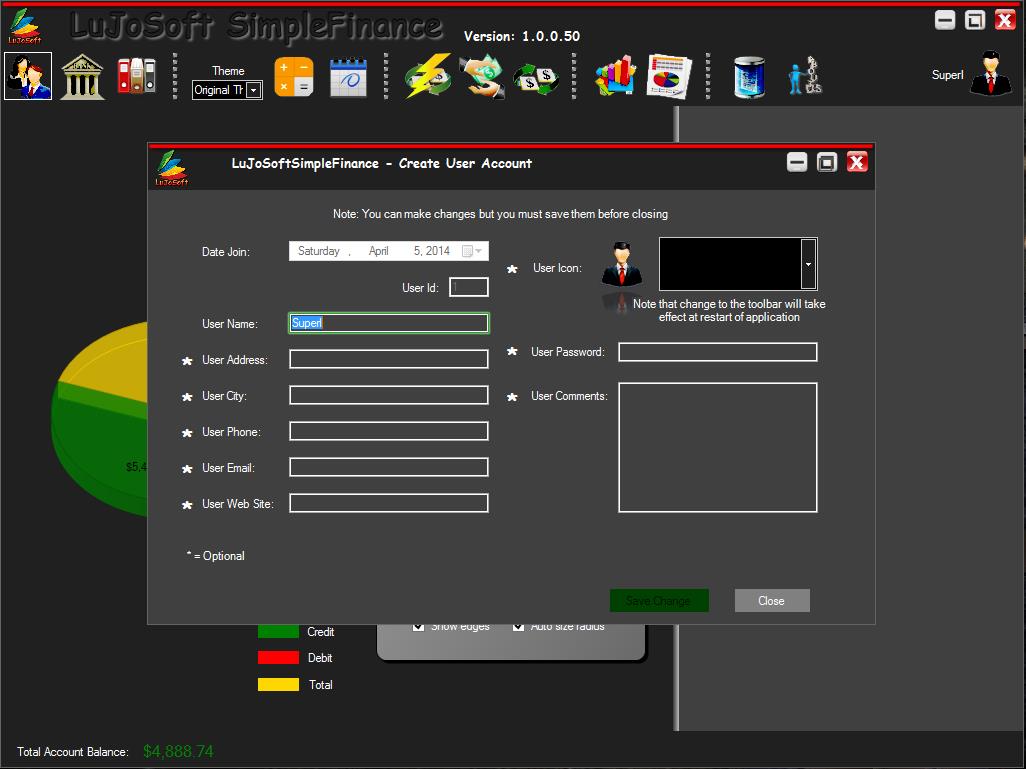Click the Version 1.0.0.50 label
1026x769 pixels.
click(522, 37)
